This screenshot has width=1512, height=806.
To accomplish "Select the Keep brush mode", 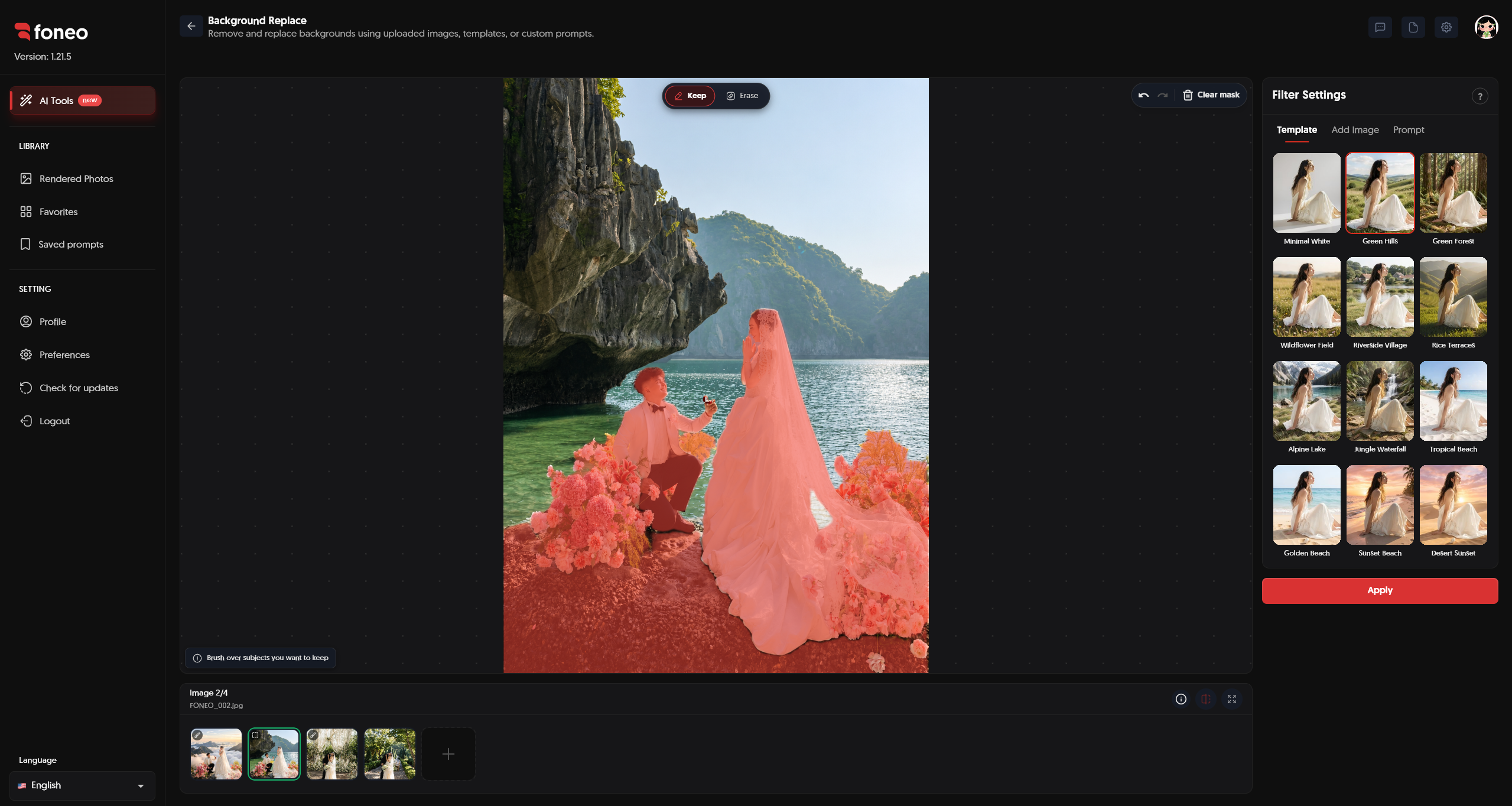I will tap(690, 96).
